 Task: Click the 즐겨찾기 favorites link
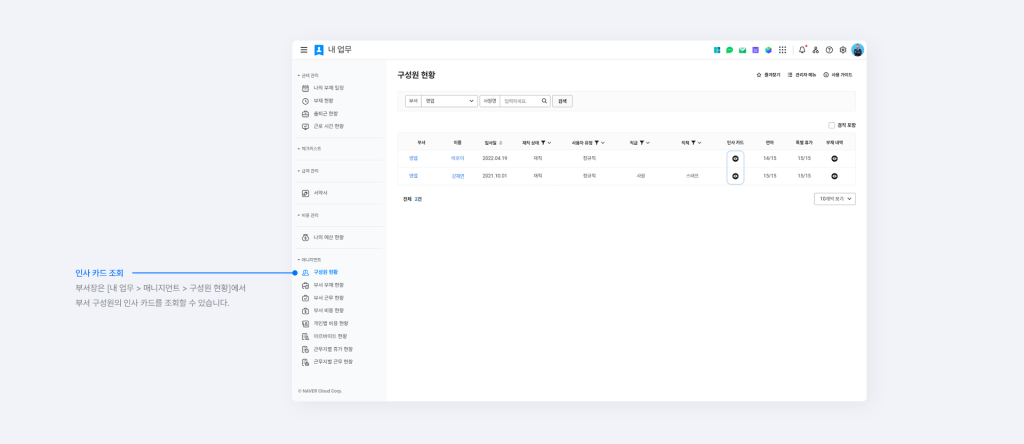[x=767, y=75]
